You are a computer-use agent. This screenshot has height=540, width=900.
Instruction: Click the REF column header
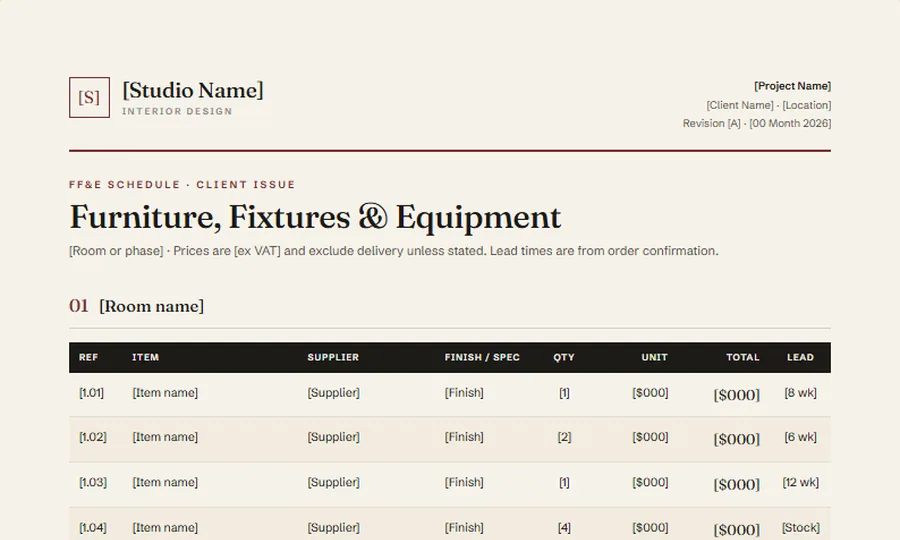[88, 358]
